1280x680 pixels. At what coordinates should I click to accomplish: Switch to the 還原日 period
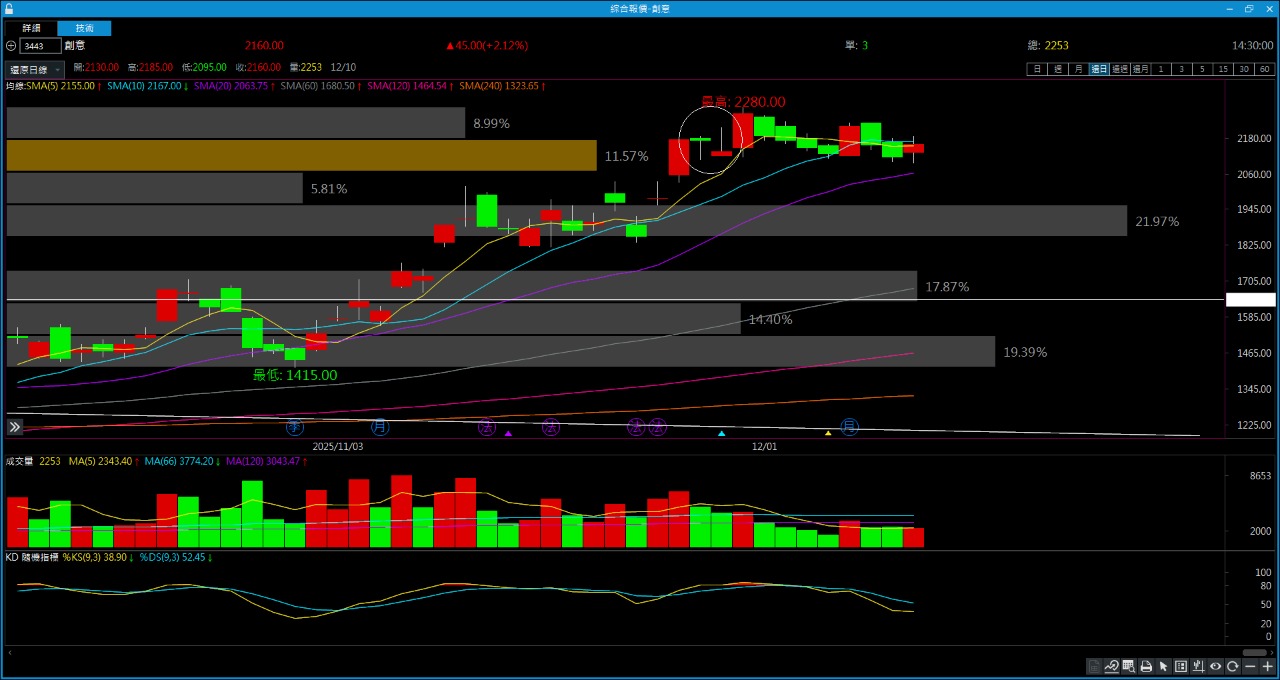click(1099, 69)
